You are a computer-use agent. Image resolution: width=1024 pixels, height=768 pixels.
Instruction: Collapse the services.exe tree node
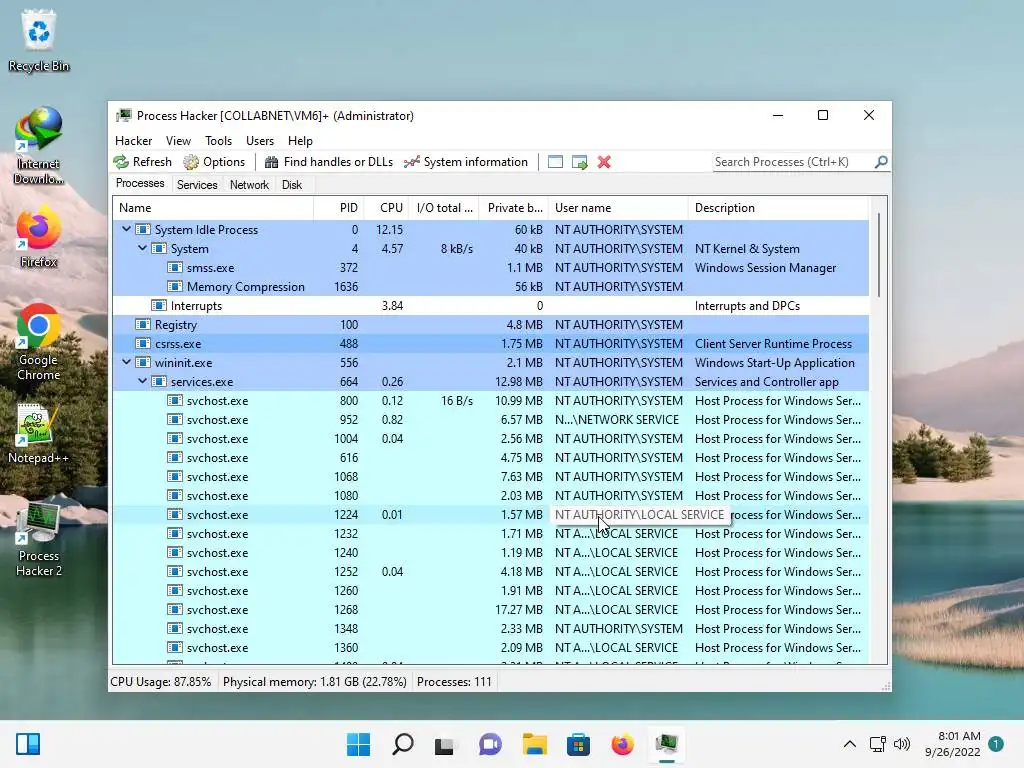pyautogui.click(x=142, y=381)
